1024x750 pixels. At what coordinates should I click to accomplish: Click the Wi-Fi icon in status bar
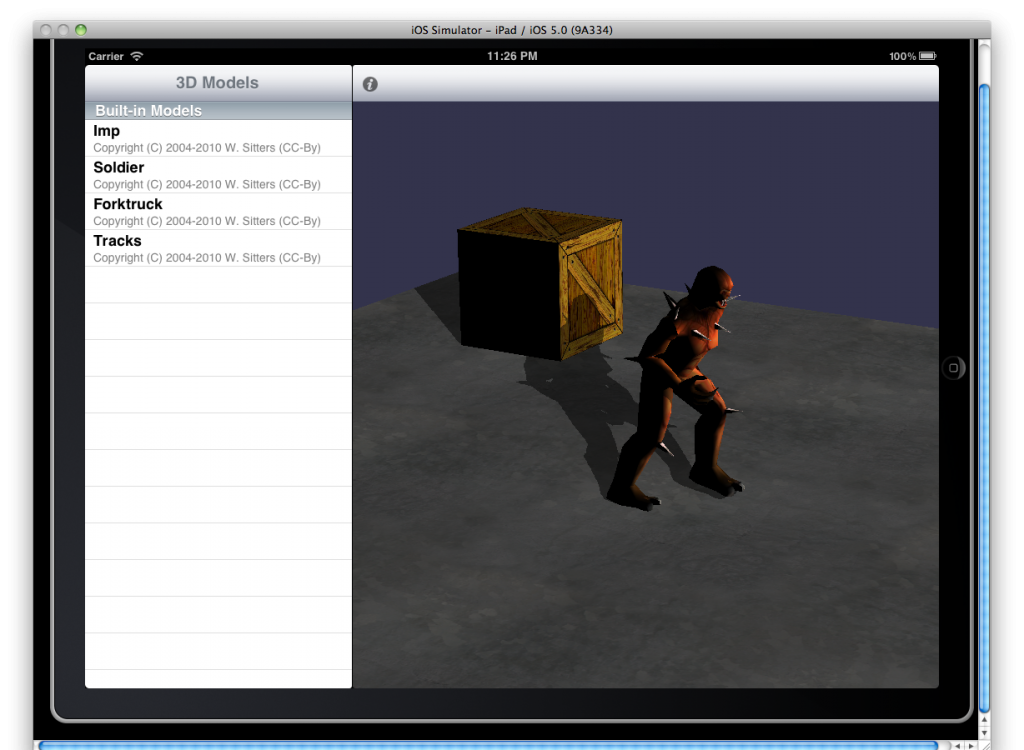tap(136, 56)
